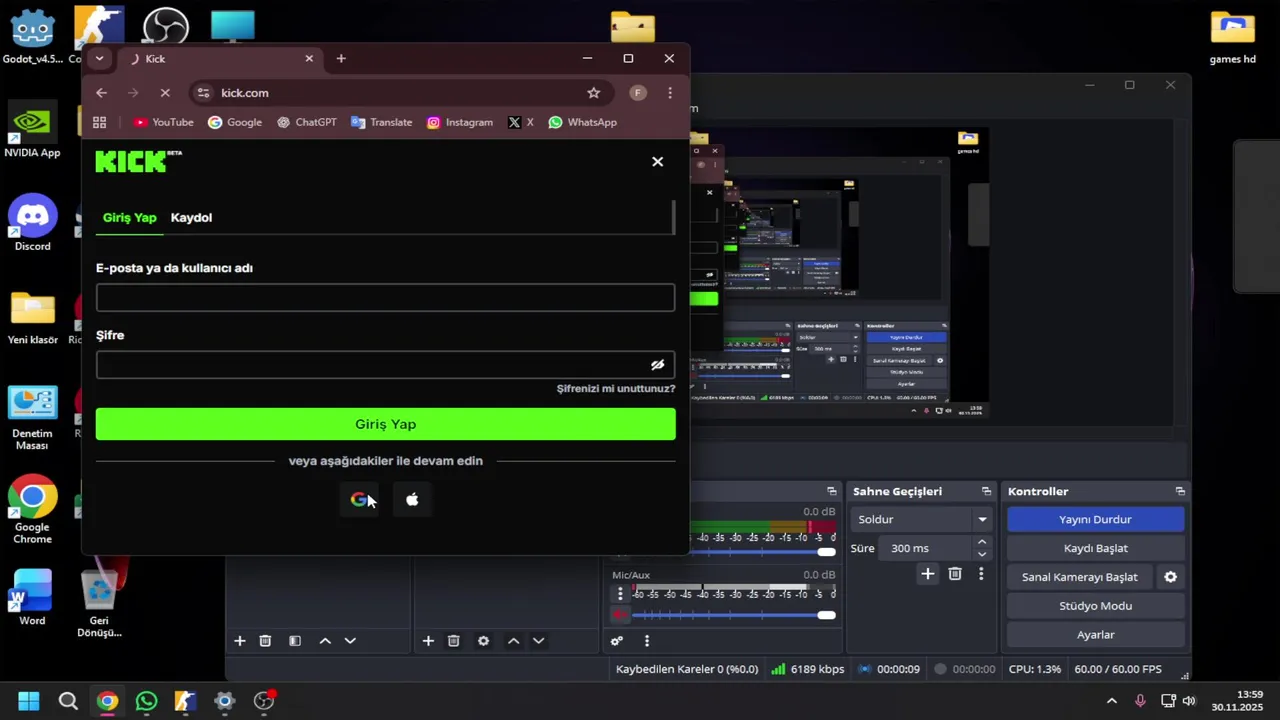
Task: Bookmark kick.com with the star icon
Action: click(593, 93)
